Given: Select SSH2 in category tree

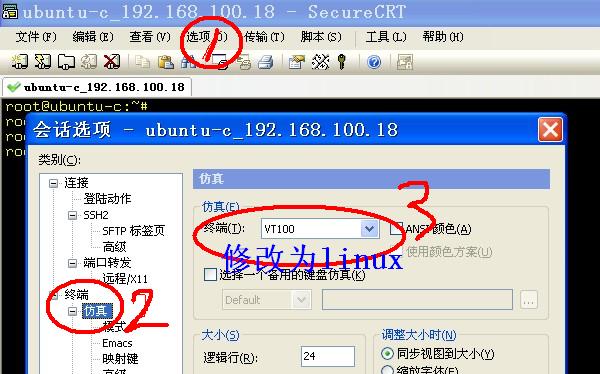Looking at the screenshot, I should [96, 215].
